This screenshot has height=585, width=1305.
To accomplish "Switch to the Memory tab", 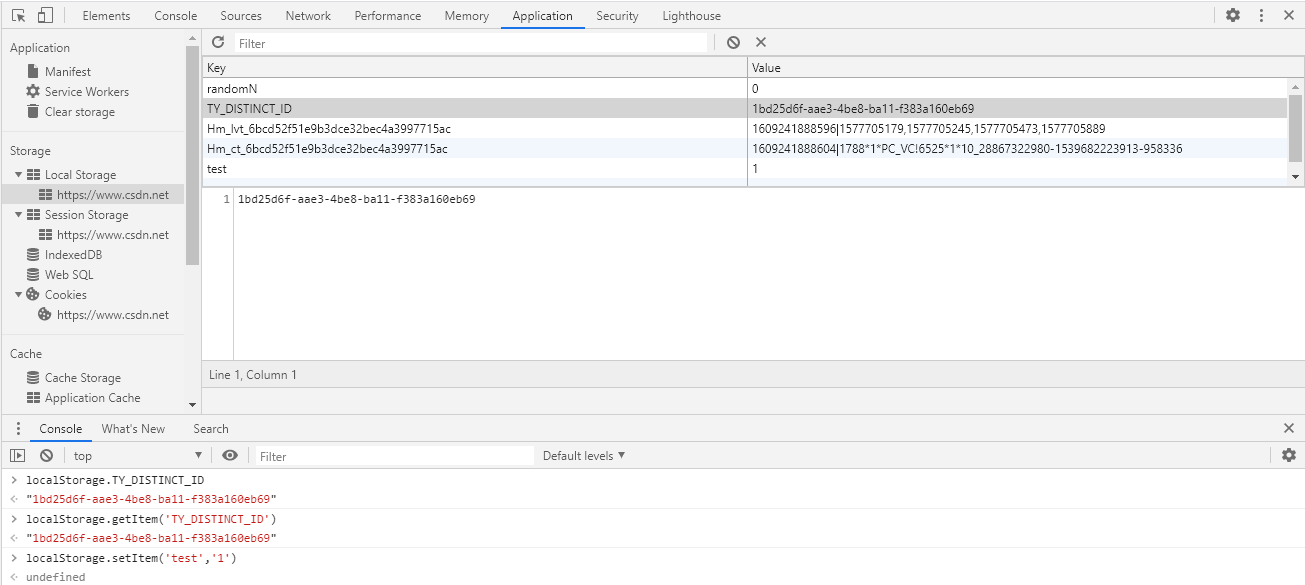I will click(467, 16).
